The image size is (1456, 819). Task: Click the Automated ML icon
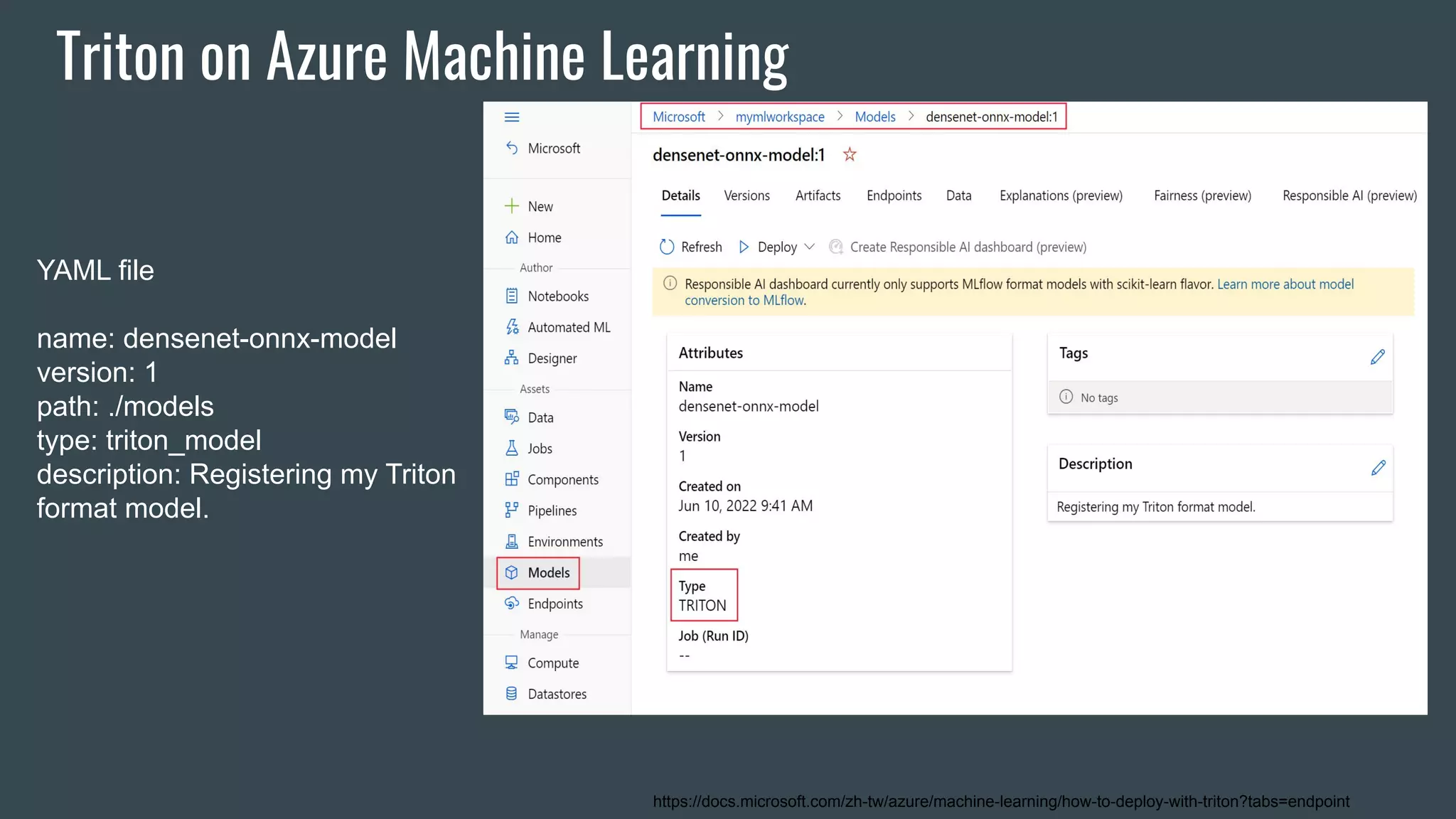pos(512,327)
